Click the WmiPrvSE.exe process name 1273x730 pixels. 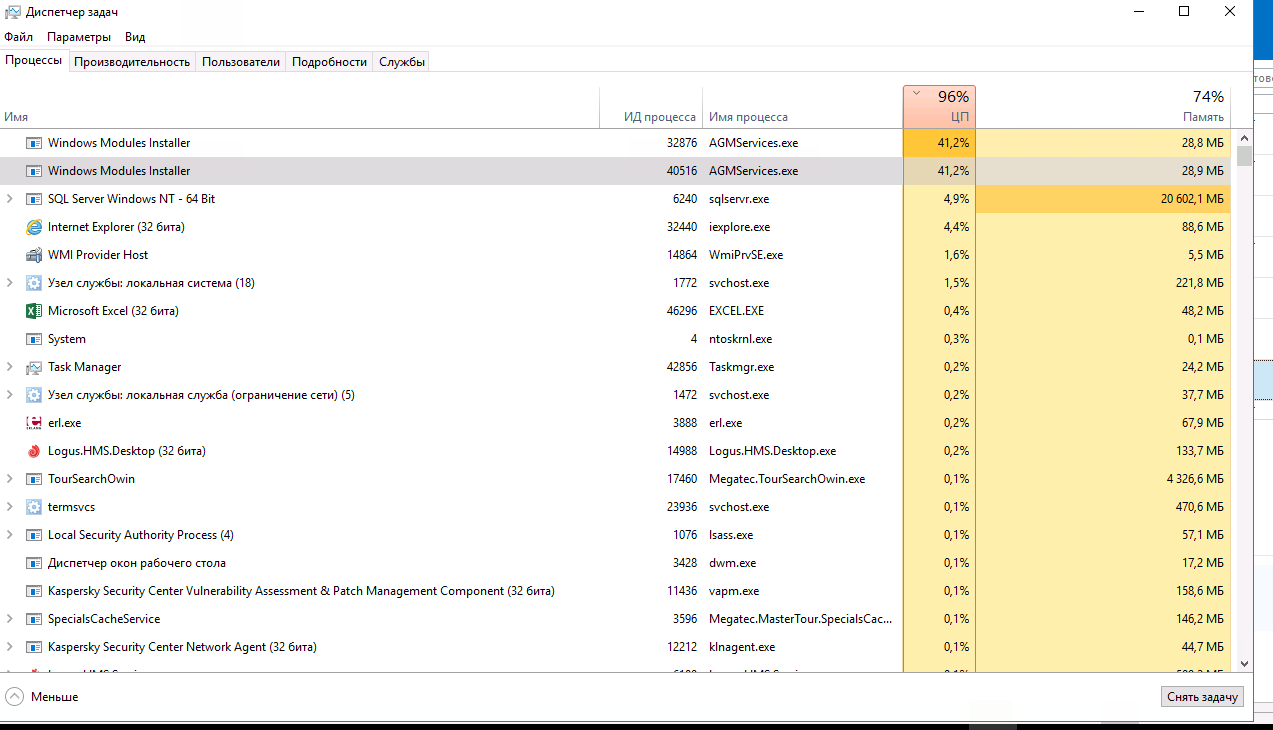coord(746,255)
